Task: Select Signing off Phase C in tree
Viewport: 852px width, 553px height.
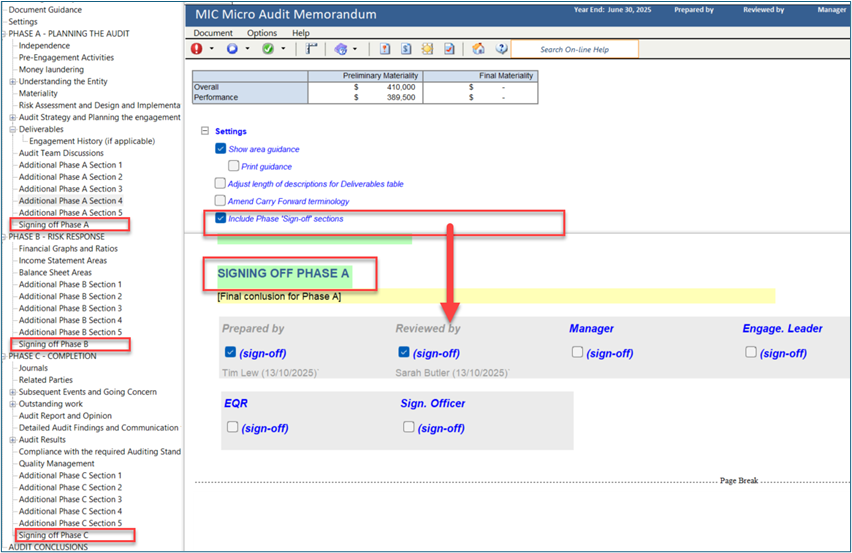Action: (x=53, y=536)
